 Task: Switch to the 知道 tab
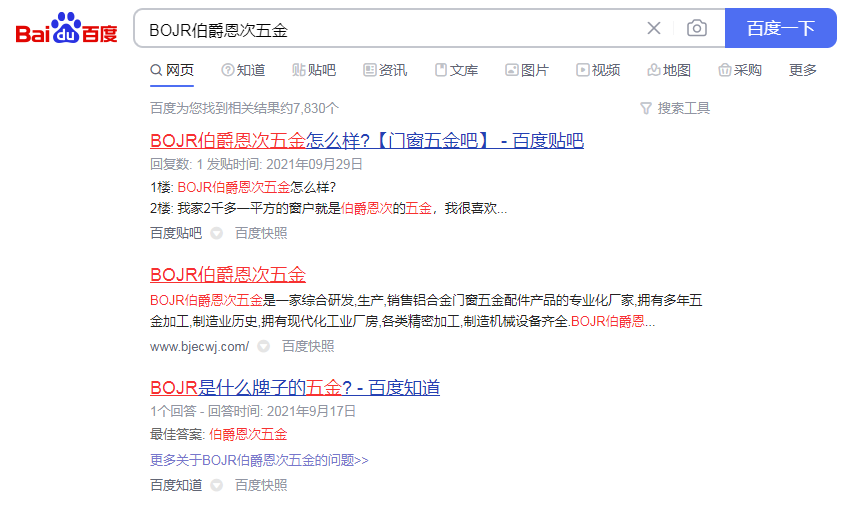(x=243, y=70)
